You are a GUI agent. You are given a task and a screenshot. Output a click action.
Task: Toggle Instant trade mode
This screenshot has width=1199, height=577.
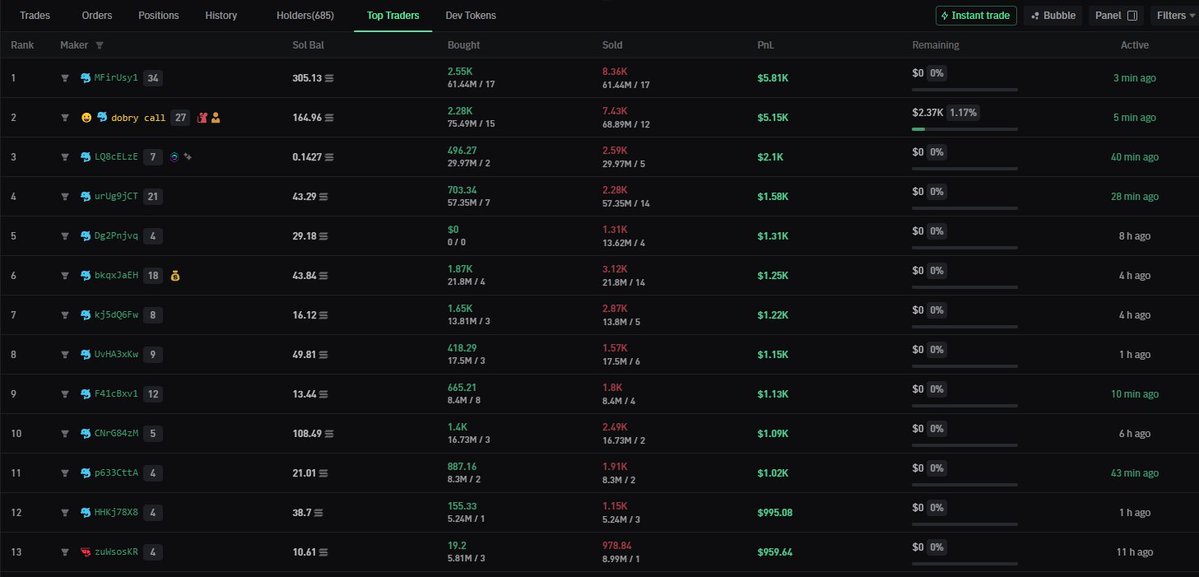(976, 15)
